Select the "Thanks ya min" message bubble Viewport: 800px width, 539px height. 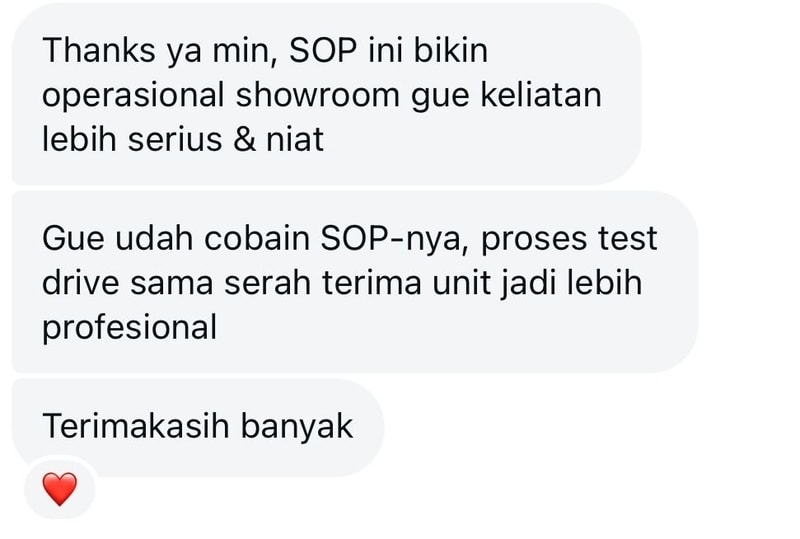(327, 94)
